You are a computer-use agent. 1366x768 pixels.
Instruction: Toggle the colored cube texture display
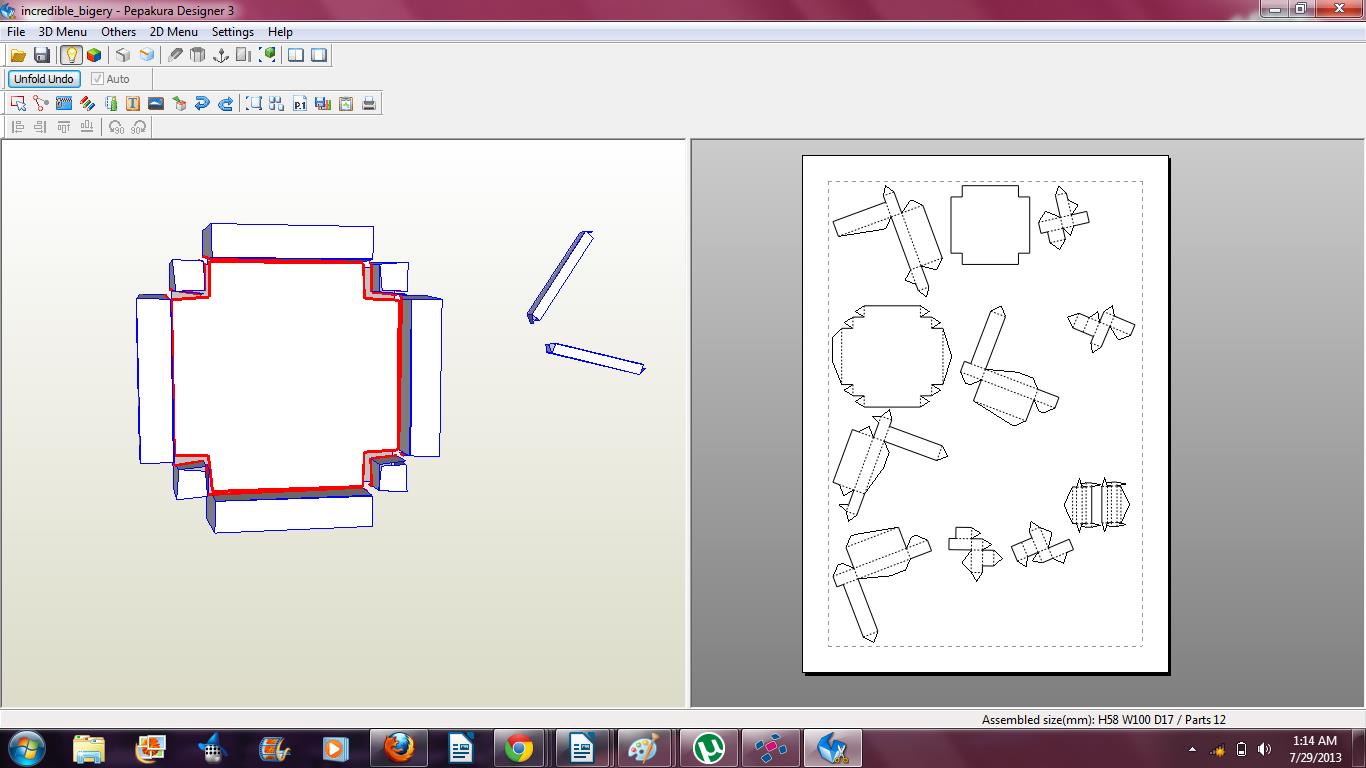[x=94, y=55]
